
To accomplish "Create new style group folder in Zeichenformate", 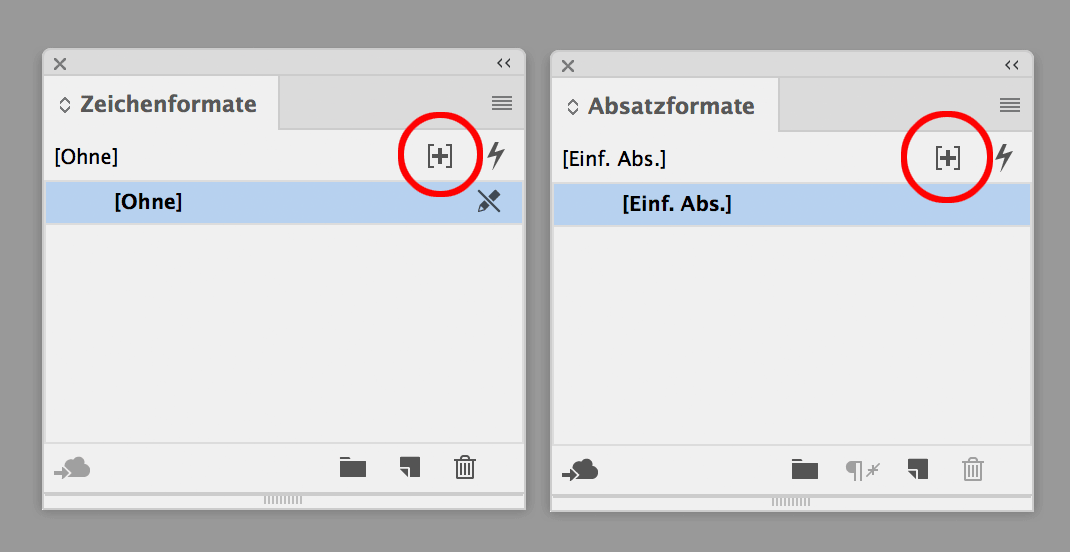I will (x=353, y=467).
